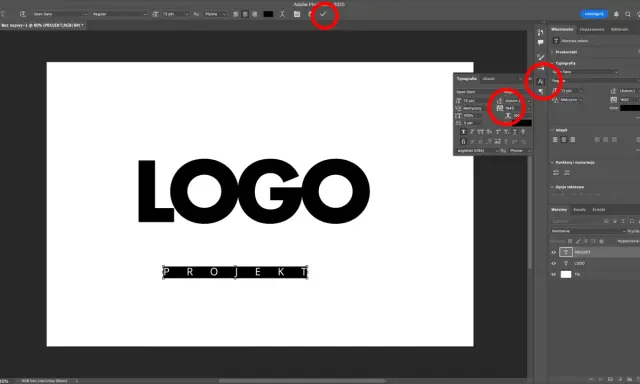Open the 72 pkt size dropdown in options bar
This screenshot has height=384, width=640.
point(175,14)
